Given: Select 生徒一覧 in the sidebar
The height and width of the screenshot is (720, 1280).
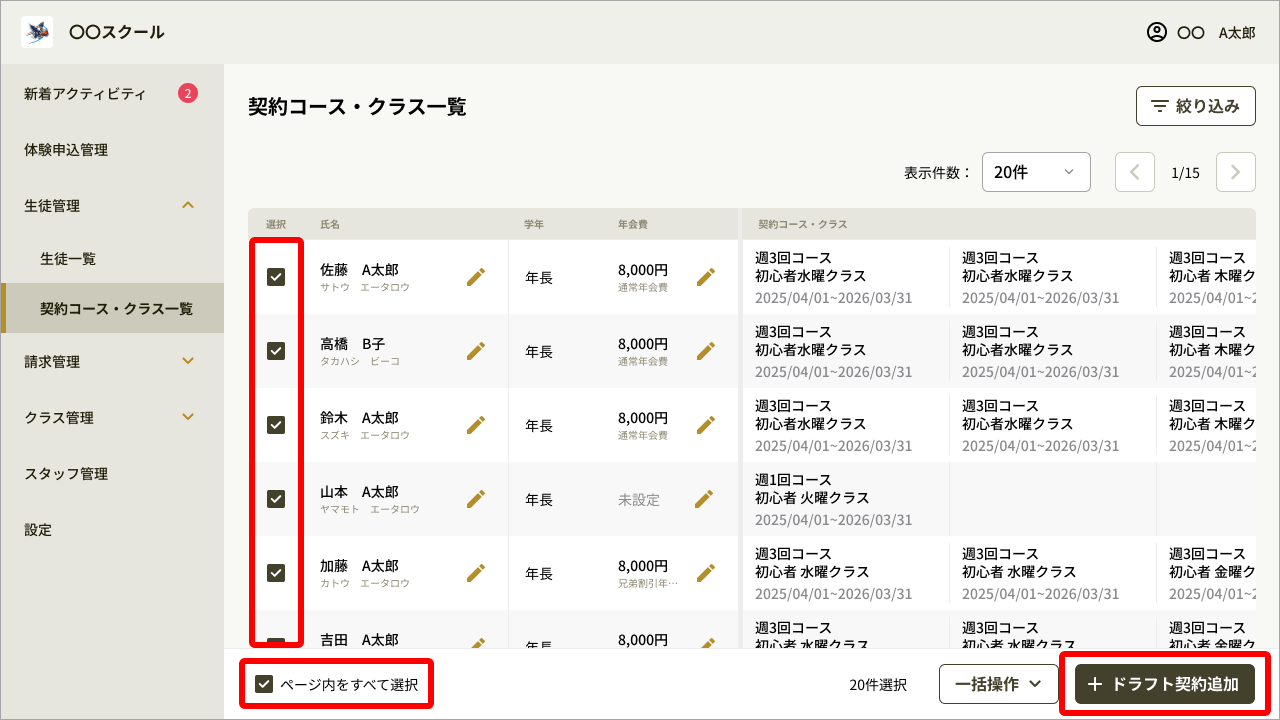Looking at the screenshot, I should (x=68, y=259).
